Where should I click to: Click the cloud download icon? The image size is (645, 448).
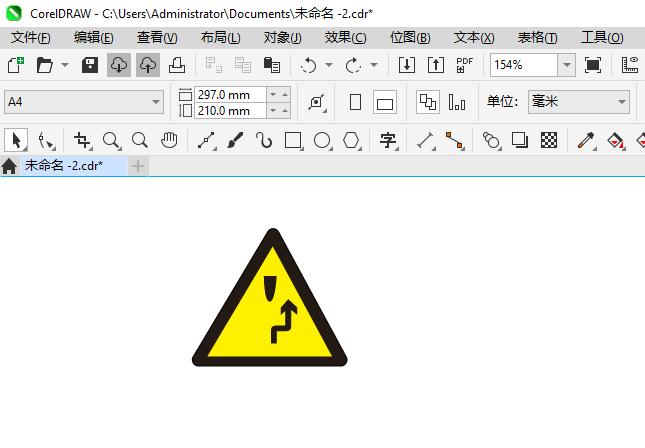tap(119, 65)
